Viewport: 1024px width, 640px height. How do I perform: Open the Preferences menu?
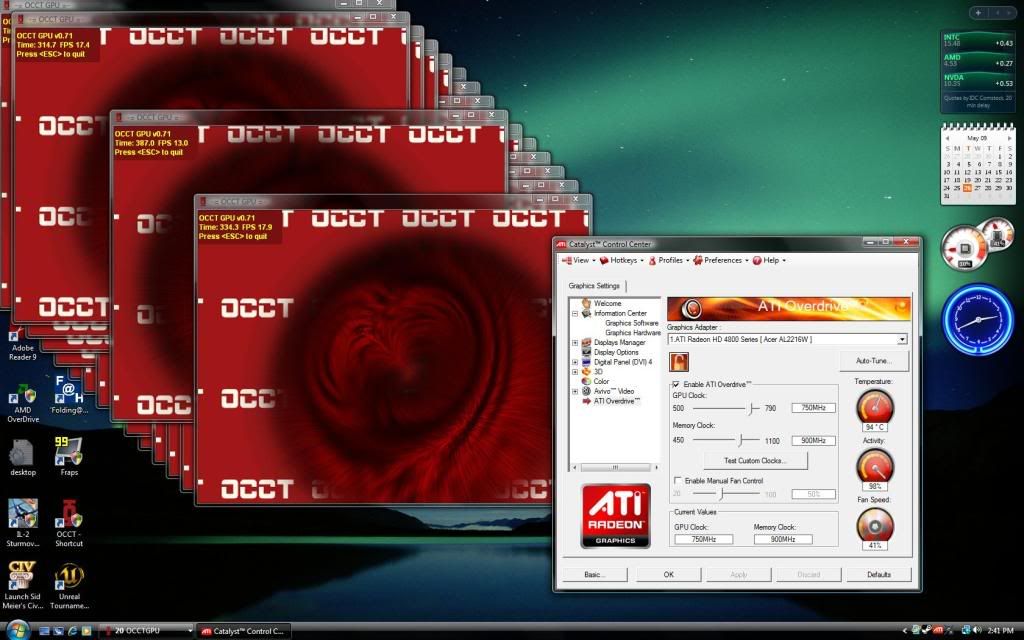(720, 260)
